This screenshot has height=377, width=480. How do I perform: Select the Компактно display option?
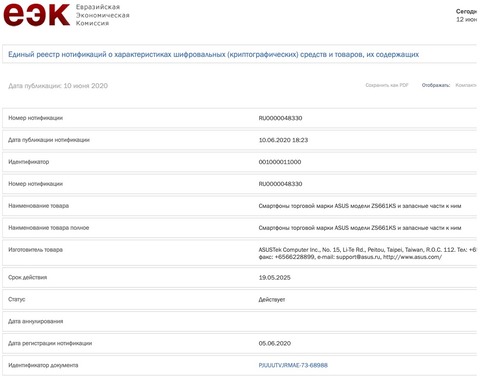(x=467, y=85)
